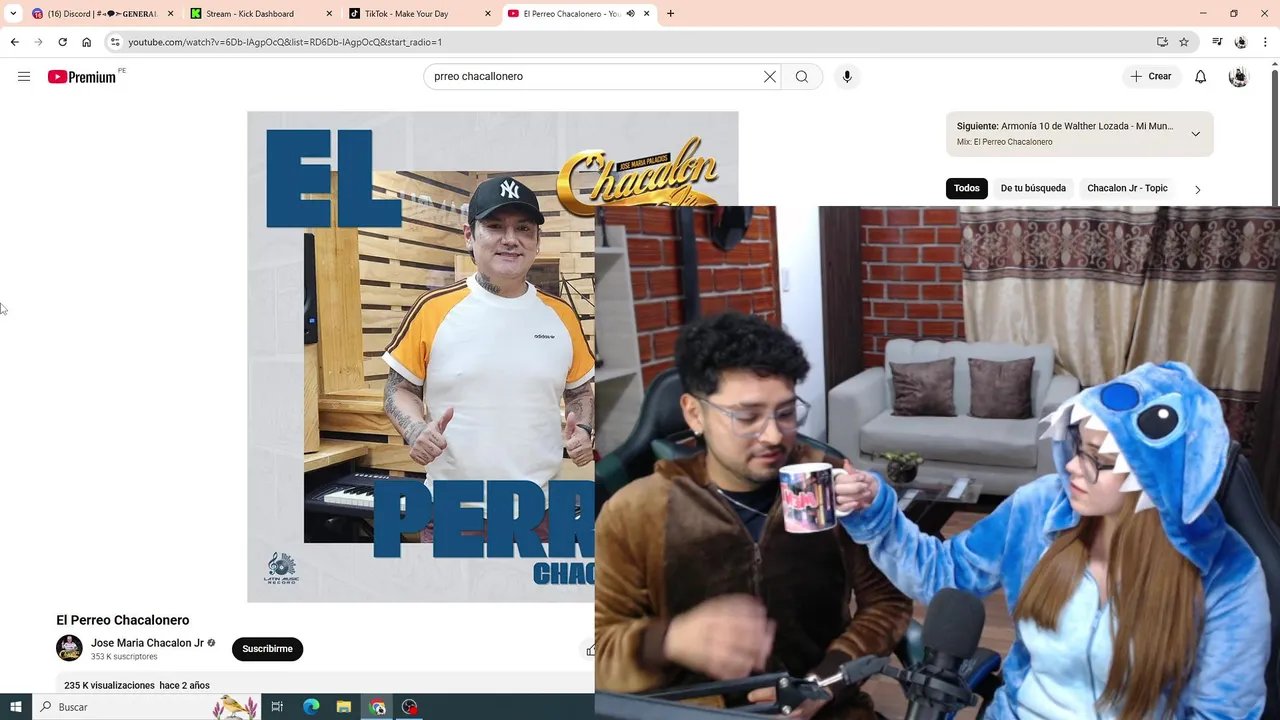This screenshot has height=720, width=1280.
Task: Close the TikTok tab
Action: click(x=488, y=14)
